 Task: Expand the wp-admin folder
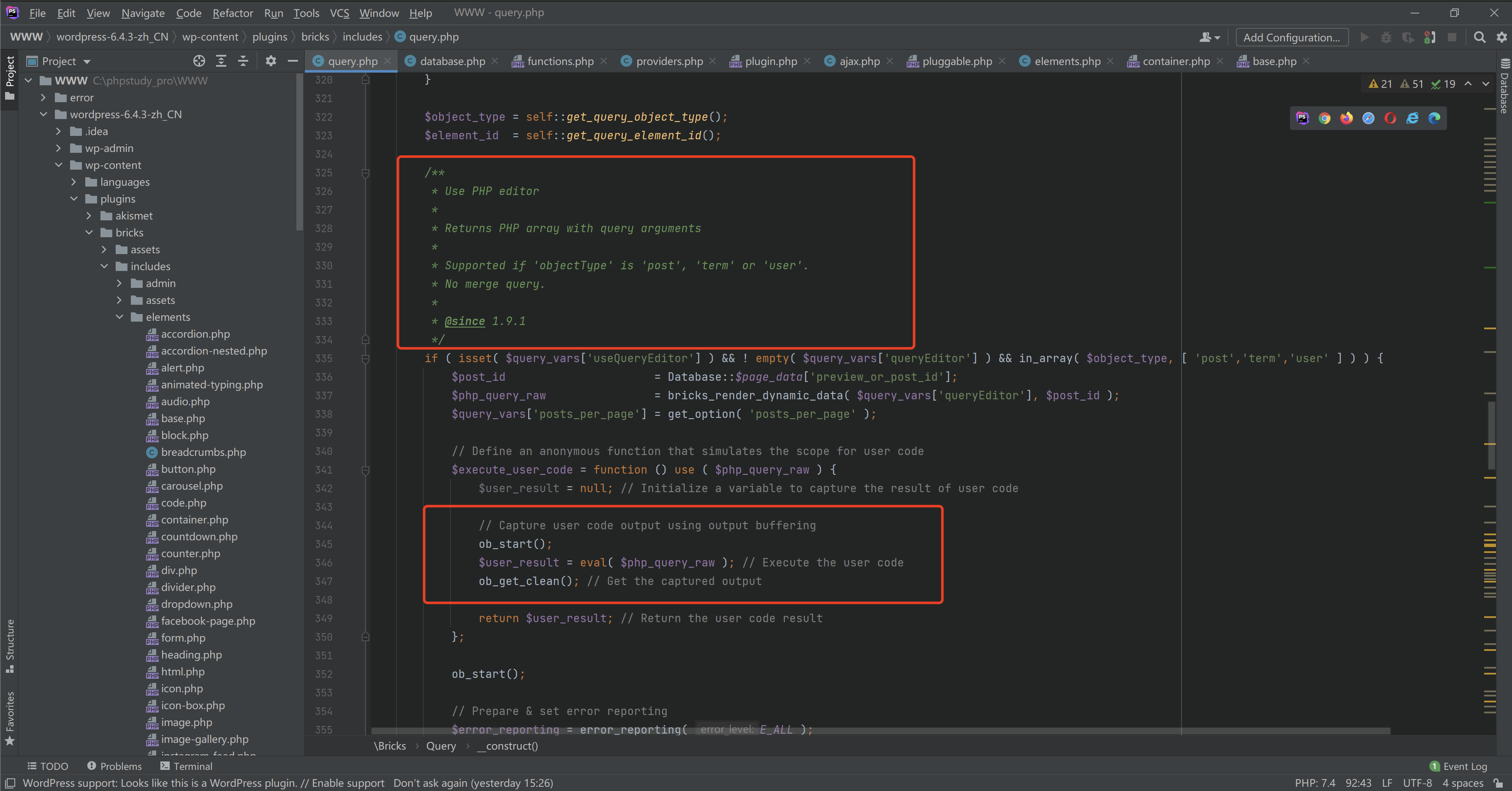coord(59,148)
